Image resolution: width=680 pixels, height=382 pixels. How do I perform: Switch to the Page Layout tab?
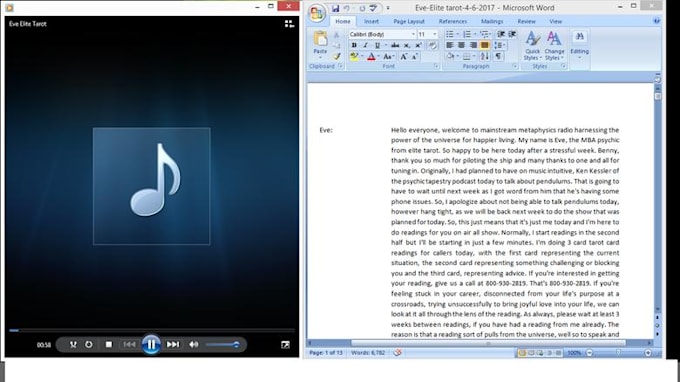coord(409,21)
